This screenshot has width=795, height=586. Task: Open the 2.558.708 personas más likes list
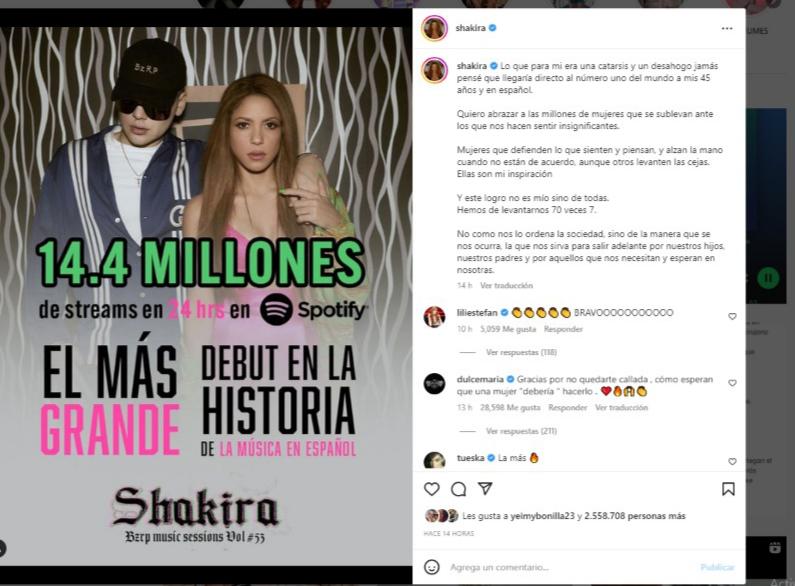pyautogui.click(x=635, y=516)
